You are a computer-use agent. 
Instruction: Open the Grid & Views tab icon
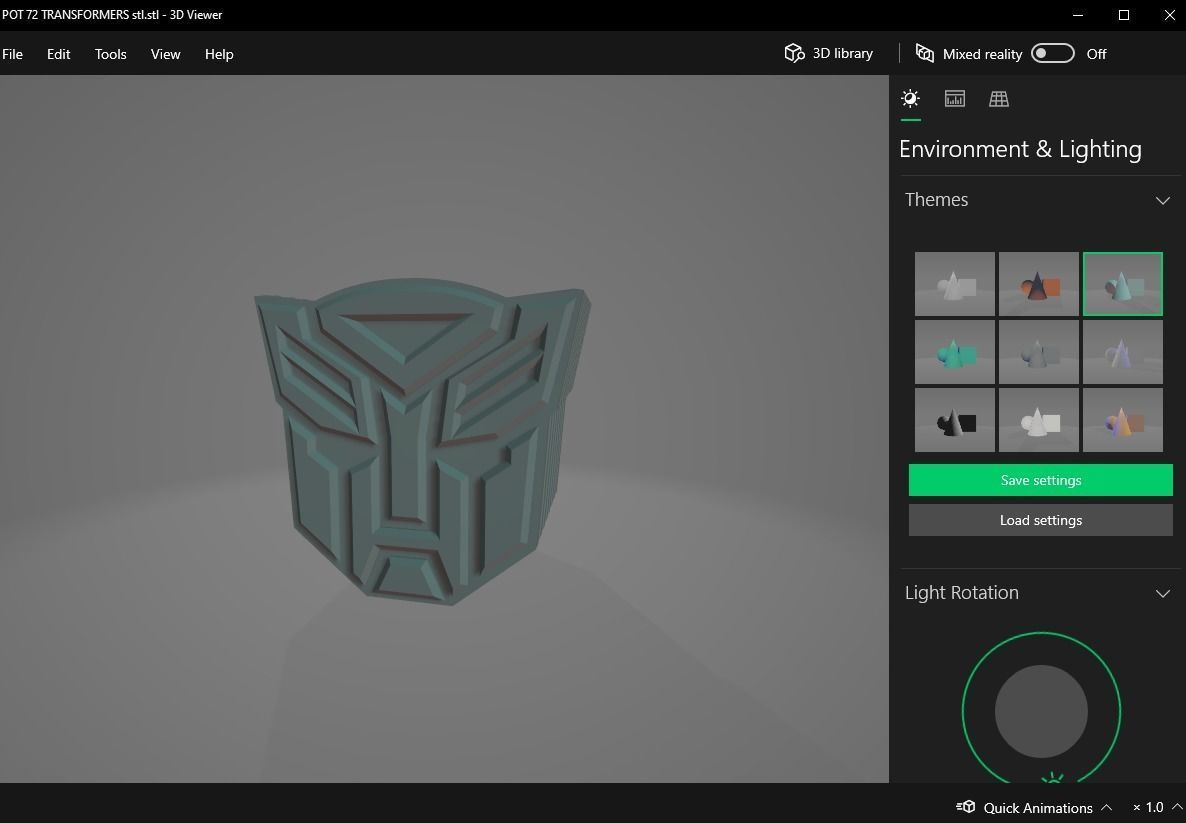click(998, 98)
